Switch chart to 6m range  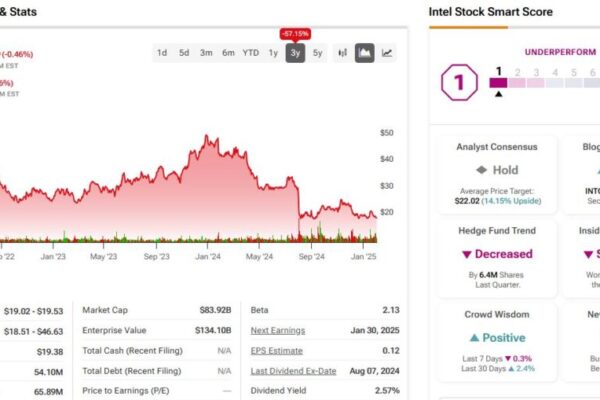228,53
